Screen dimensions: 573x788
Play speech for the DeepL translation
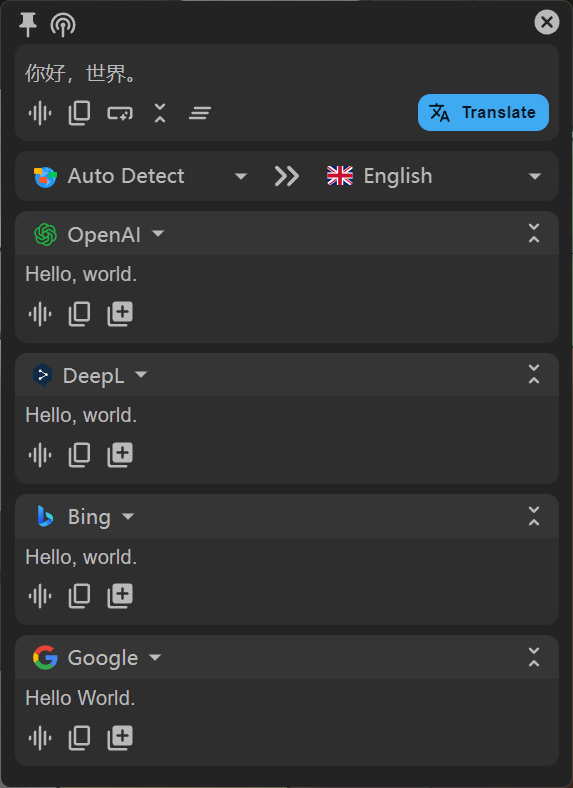[x=40, y=455]
